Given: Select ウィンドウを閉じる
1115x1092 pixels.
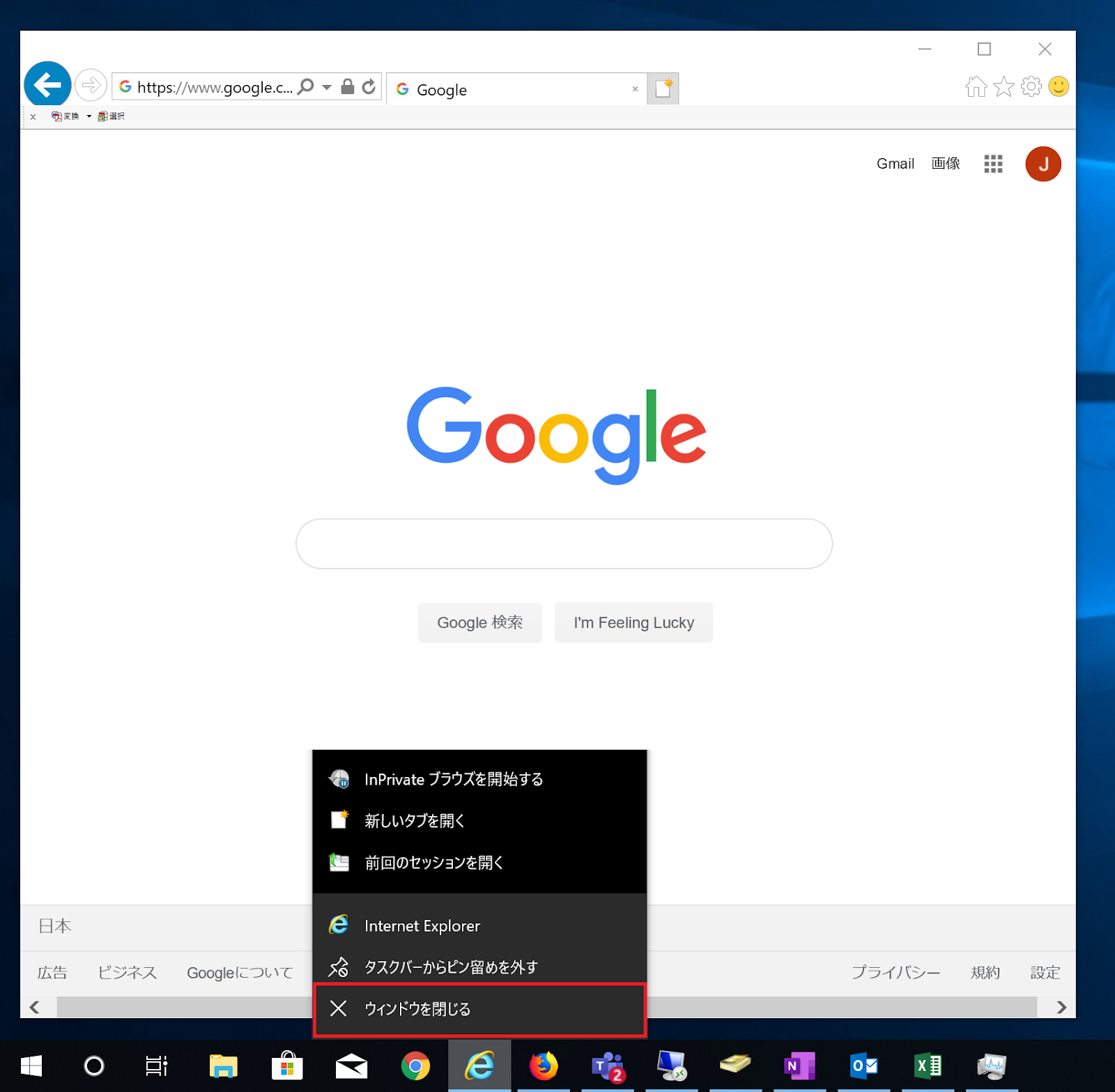Looking at the screenshot, I should (x=479, y=1009).
